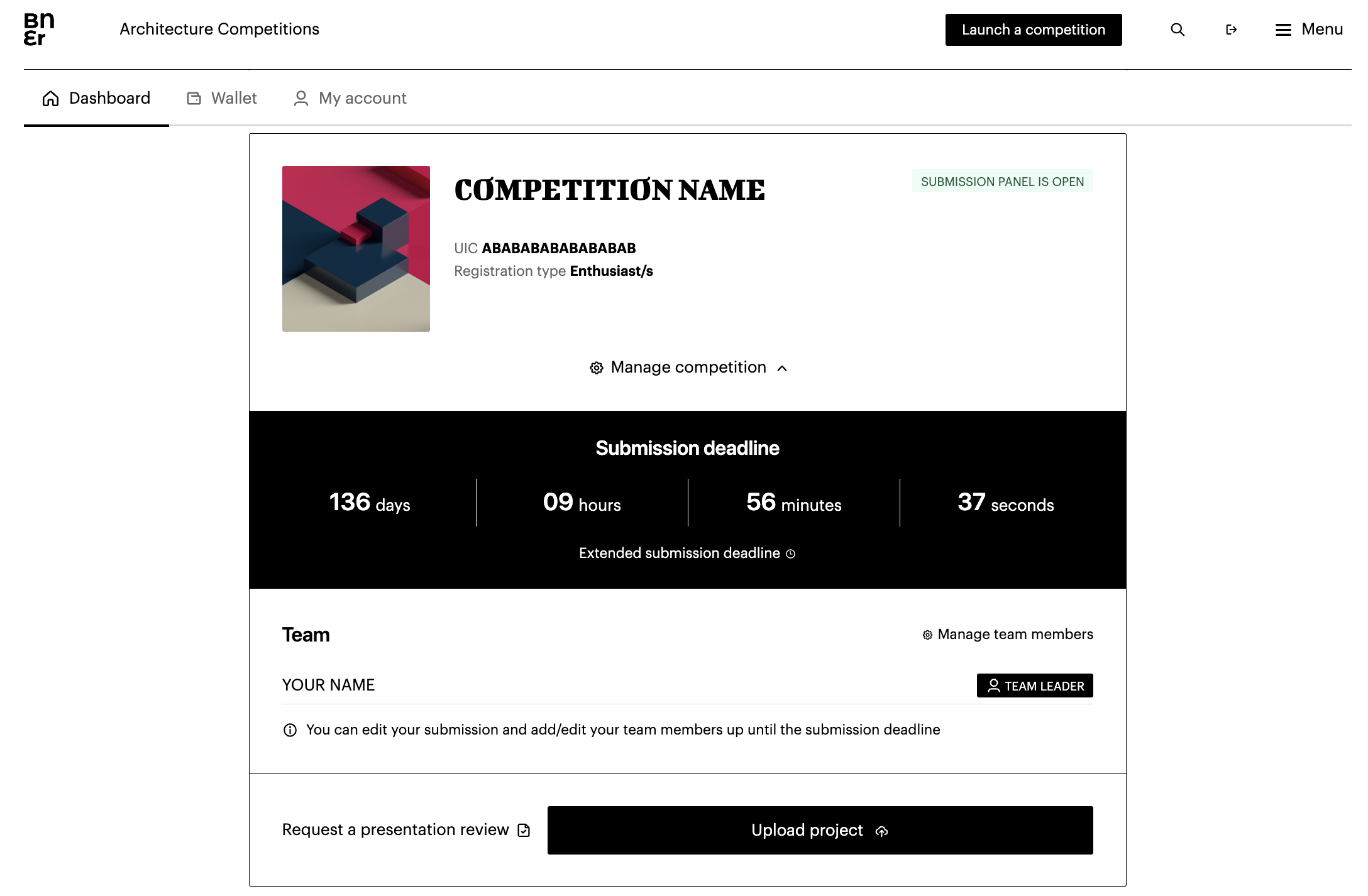Click the document icon after presentation review
This screenshot has width=1368, height=896.
524,831
